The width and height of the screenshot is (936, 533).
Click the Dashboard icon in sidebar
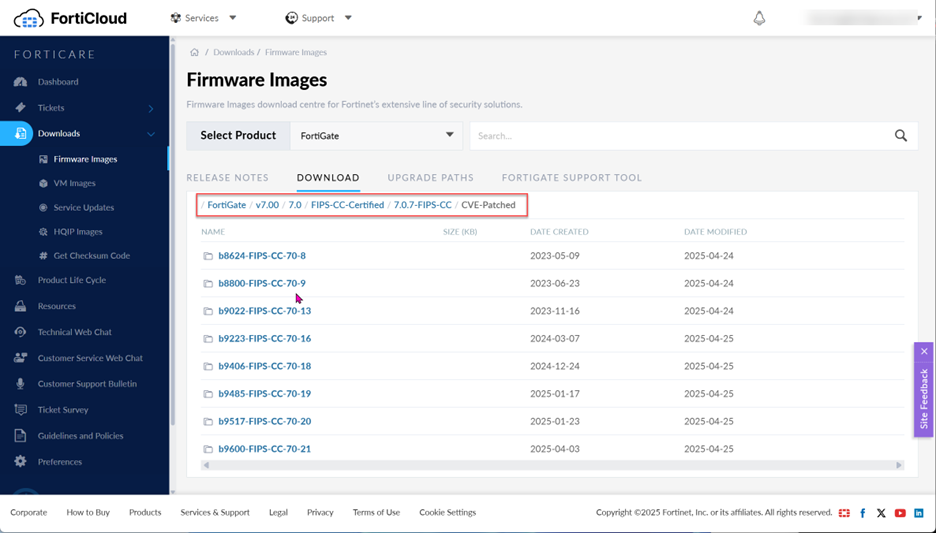pyautogui.click(x=20, y=82)
